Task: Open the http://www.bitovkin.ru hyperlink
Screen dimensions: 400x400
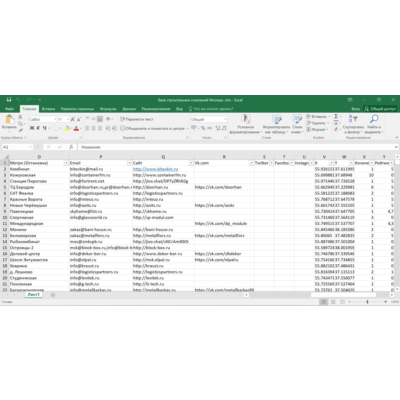Action: click(155, 169)
